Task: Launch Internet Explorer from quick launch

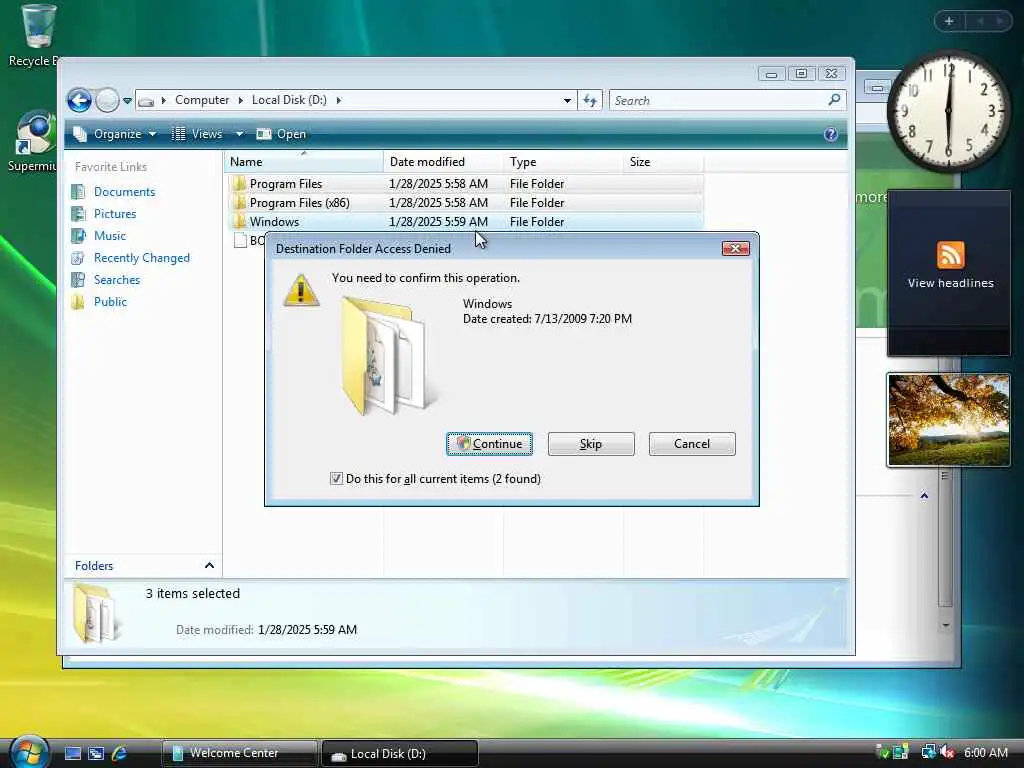Action: pyautogui.click(x=120, y=754)
